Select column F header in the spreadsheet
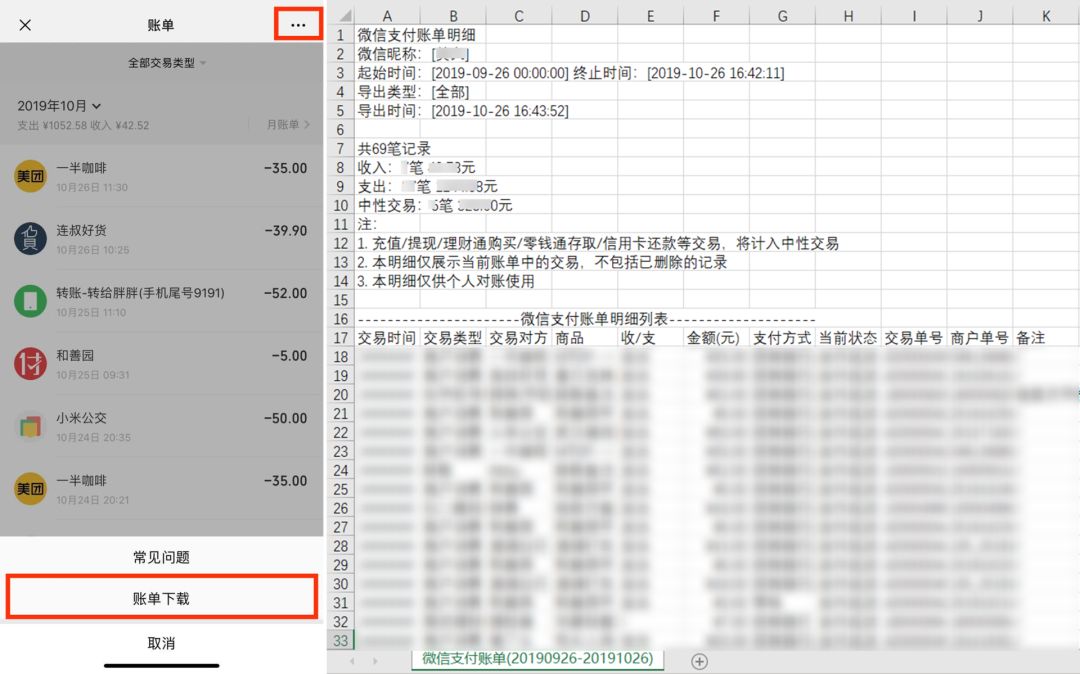The image size is (1080, 674). (x=716, y=16)
